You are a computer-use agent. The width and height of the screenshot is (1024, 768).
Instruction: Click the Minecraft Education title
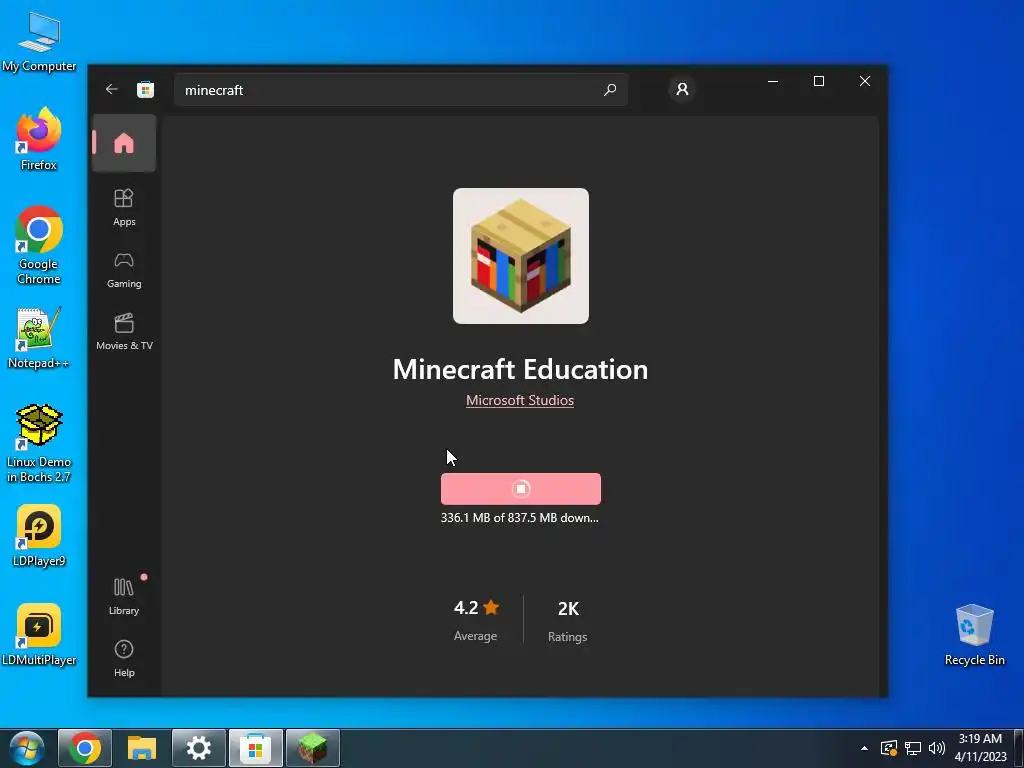[520, 370]
